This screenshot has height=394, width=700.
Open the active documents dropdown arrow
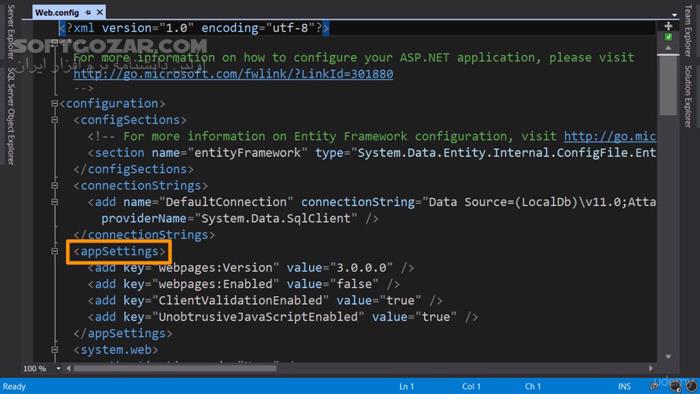675,15
